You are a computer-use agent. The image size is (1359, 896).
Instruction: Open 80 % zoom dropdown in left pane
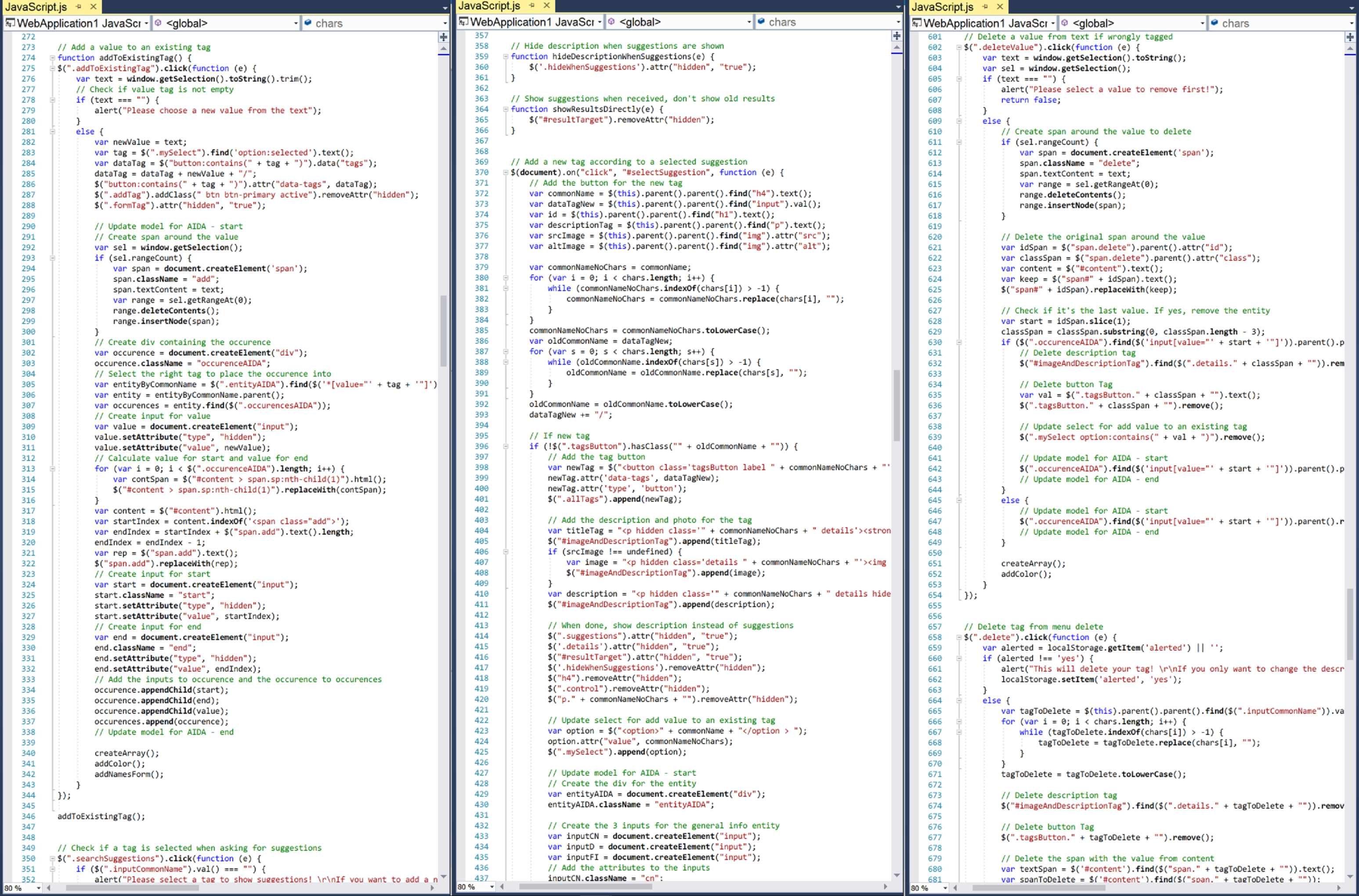[x=38, y=888]
